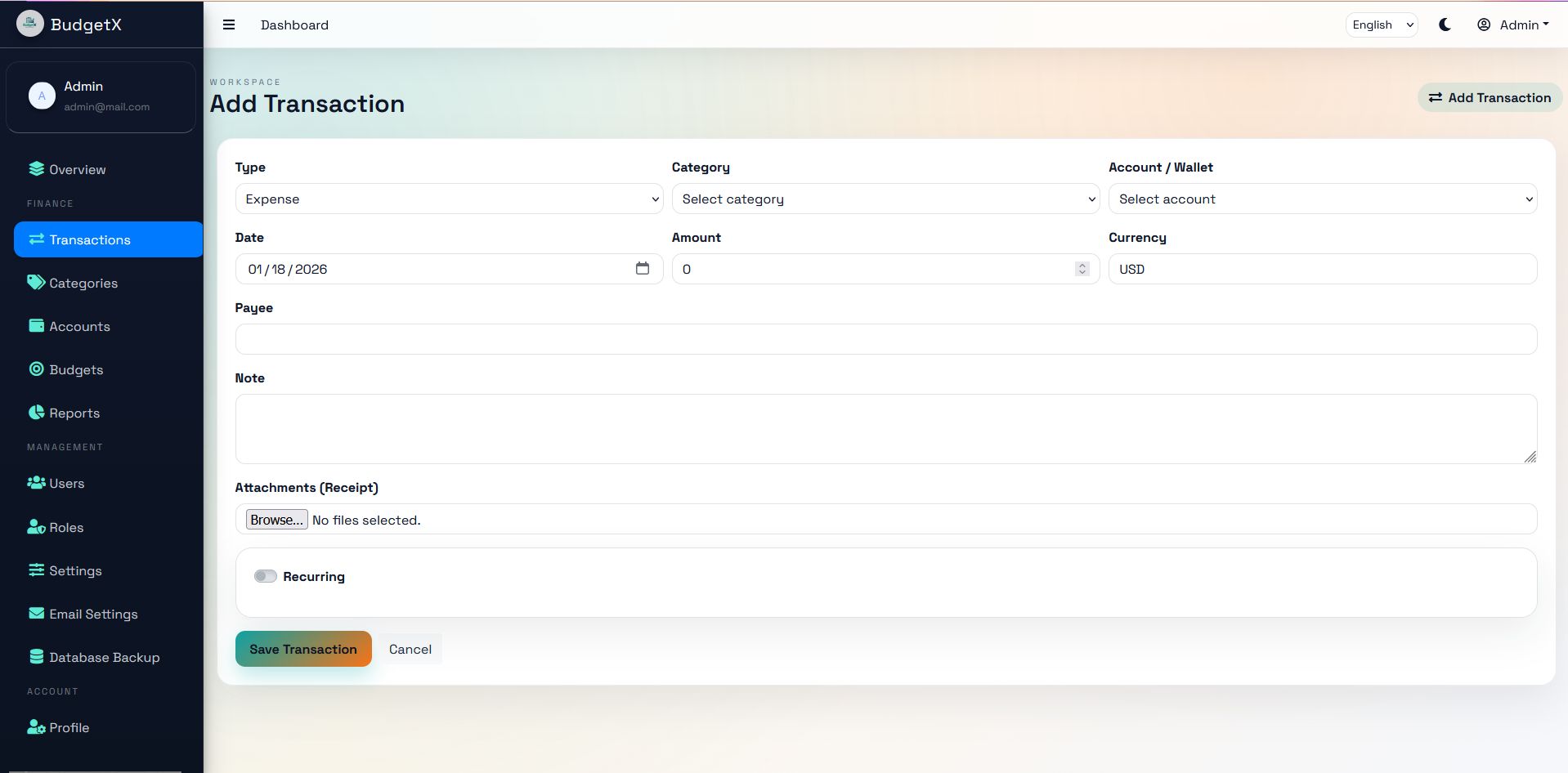Switch to dark mode moon icon
The image size is (1568, 773).
pos(1445,25)
